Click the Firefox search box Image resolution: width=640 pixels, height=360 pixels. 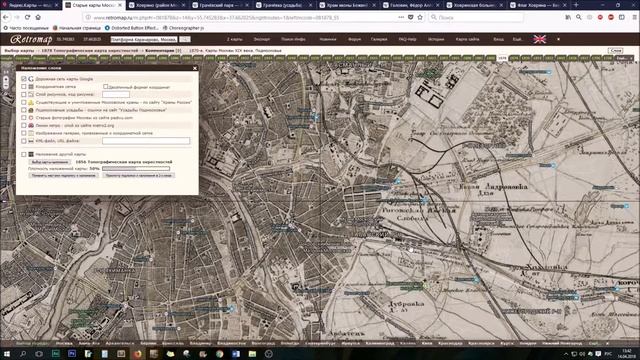(x=476, y=17)
